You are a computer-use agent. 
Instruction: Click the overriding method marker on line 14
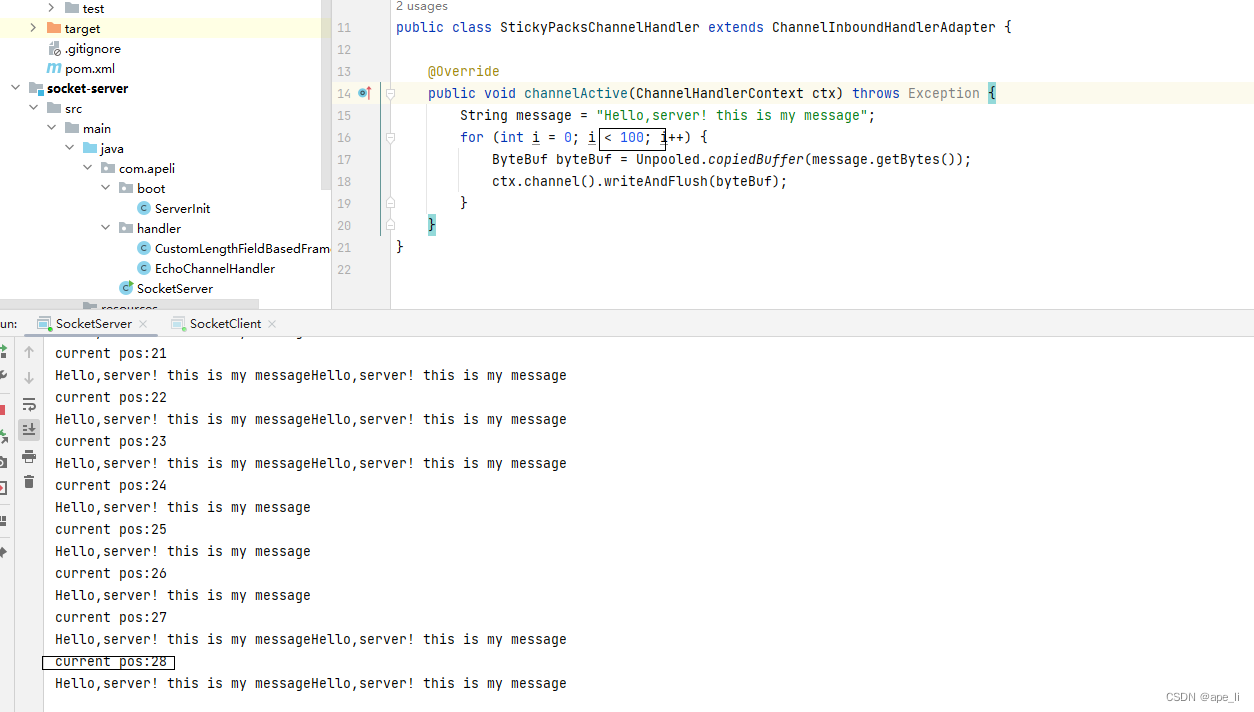(x=360, y=92)
